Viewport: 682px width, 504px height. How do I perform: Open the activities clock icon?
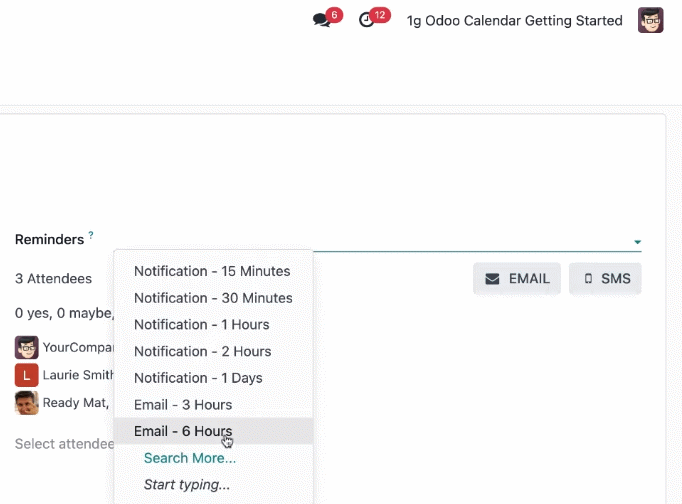click(366, 20)
